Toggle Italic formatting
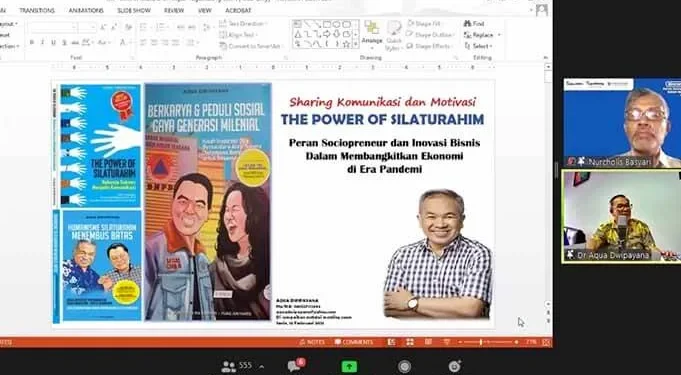This screenshot has width=681, height=375. (43, 42)
